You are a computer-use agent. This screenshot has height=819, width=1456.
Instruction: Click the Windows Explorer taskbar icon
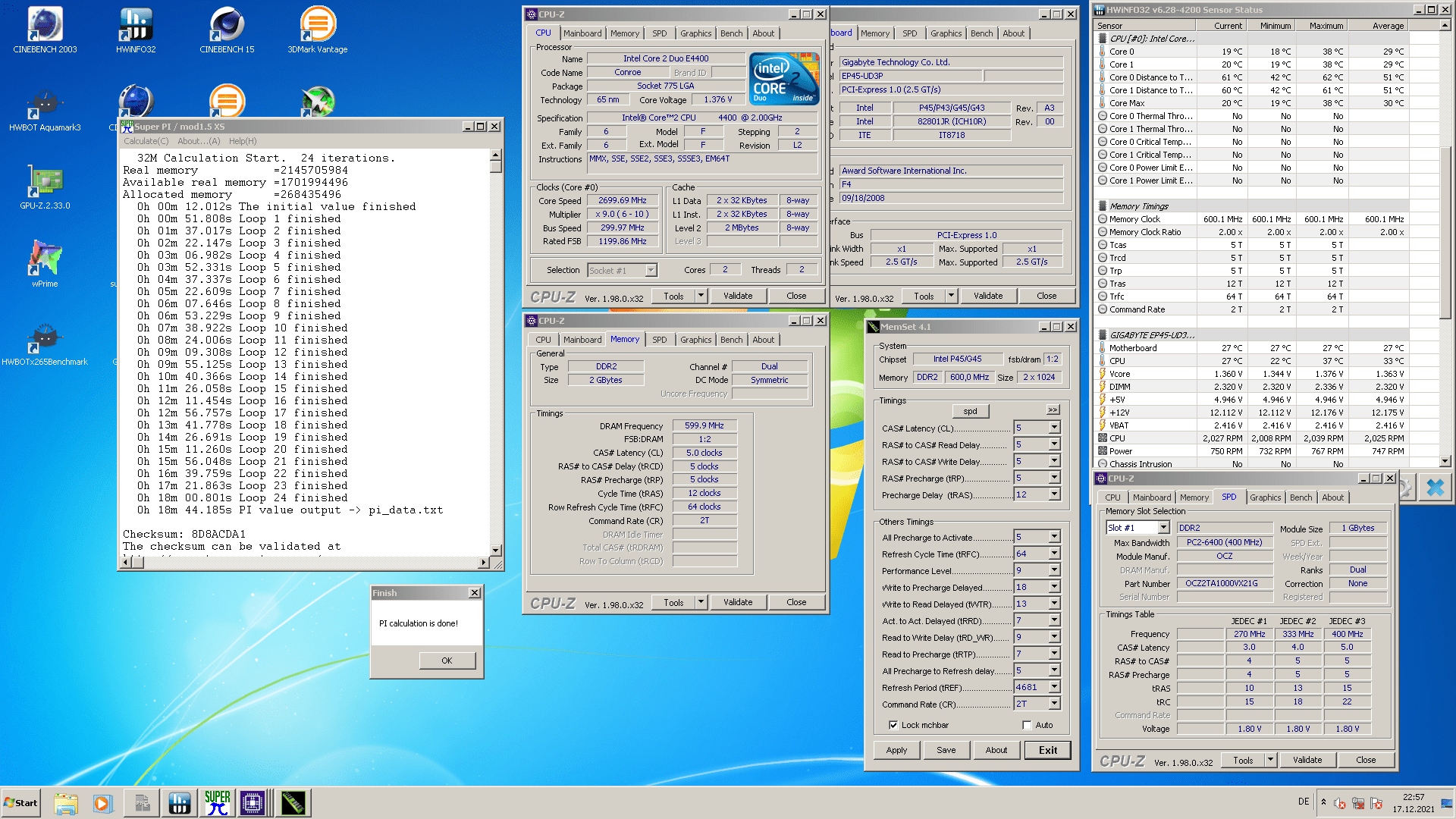[x=66, y=803]
